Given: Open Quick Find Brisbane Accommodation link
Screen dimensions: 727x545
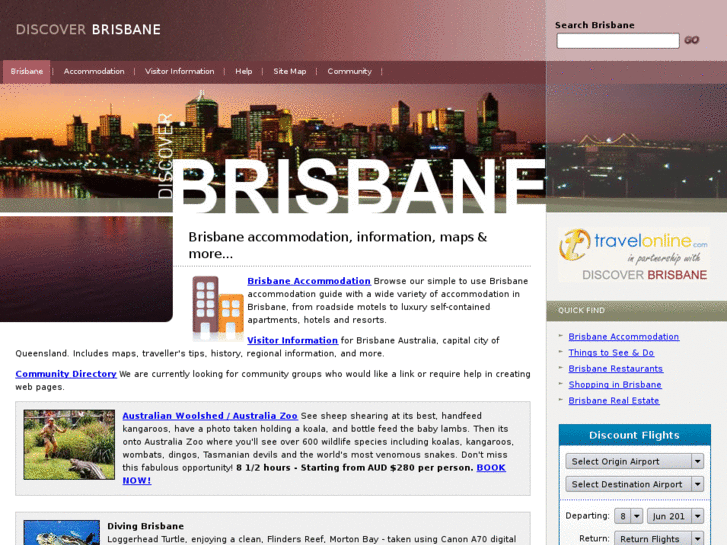Looking at the screenshot, I should coord(624,337).
